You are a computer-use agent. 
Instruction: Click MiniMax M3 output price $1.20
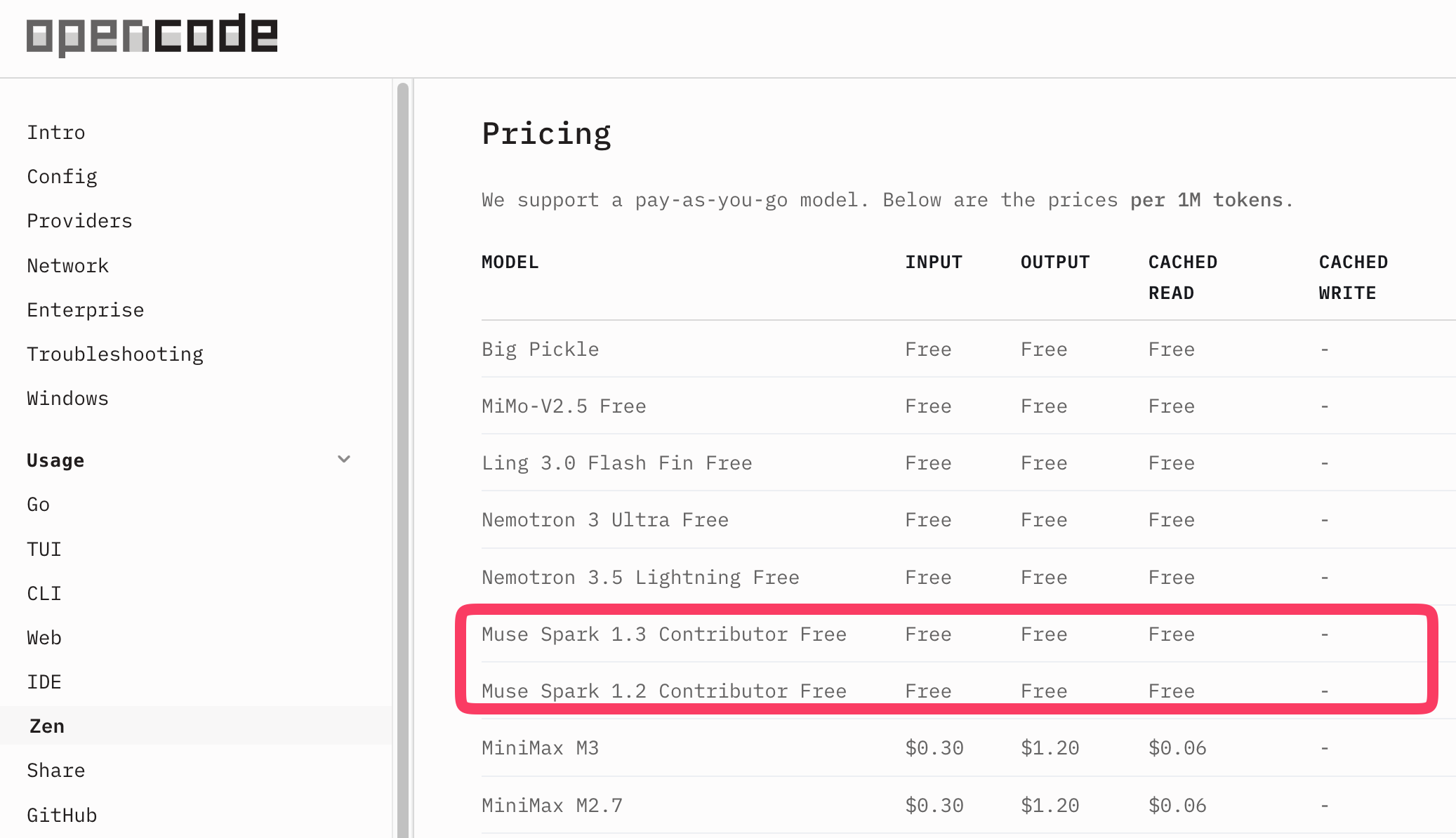pos(1050,747)
